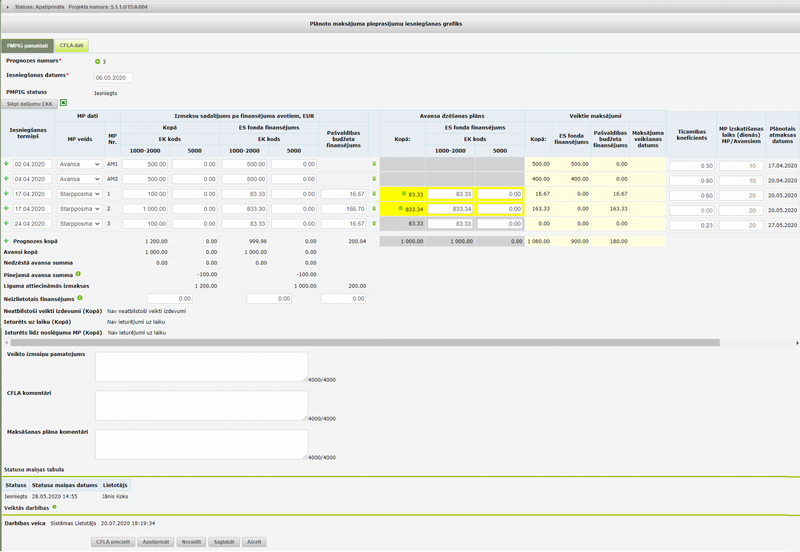Switch to the CFLA dati tab
The width and height of the screenshot is (800, 552).
(x=72, y=45)
